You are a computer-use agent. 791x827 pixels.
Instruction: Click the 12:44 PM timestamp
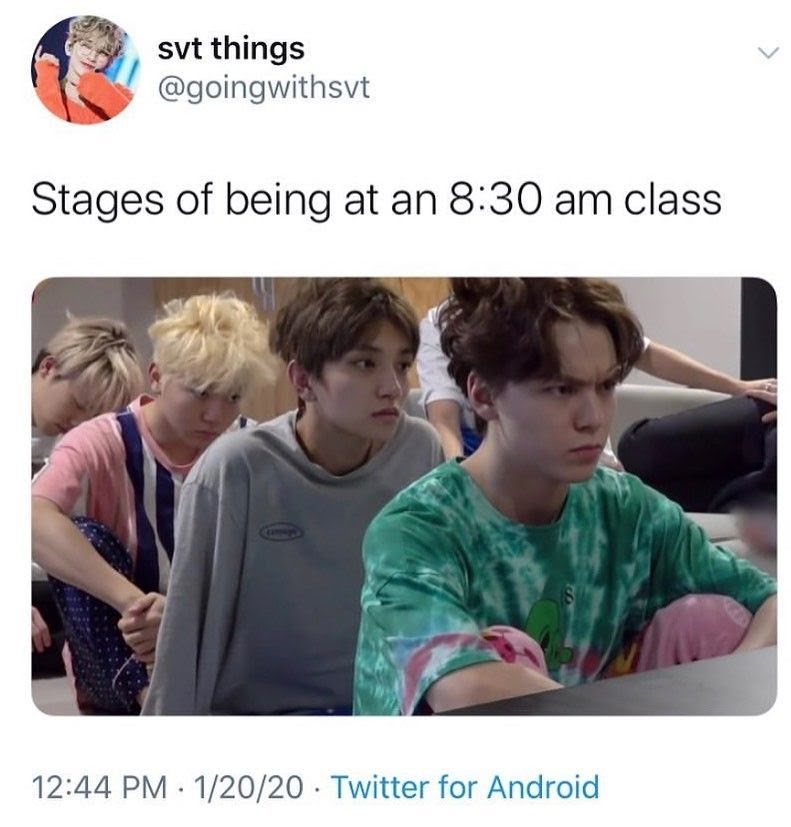pyautogui.click(x=98, y=787)
